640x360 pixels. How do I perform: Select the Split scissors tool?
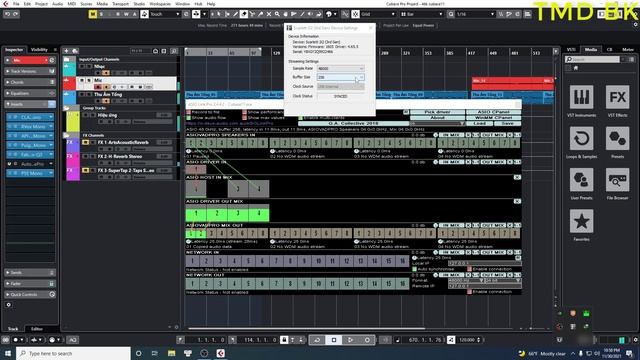(x=252, y=14)
